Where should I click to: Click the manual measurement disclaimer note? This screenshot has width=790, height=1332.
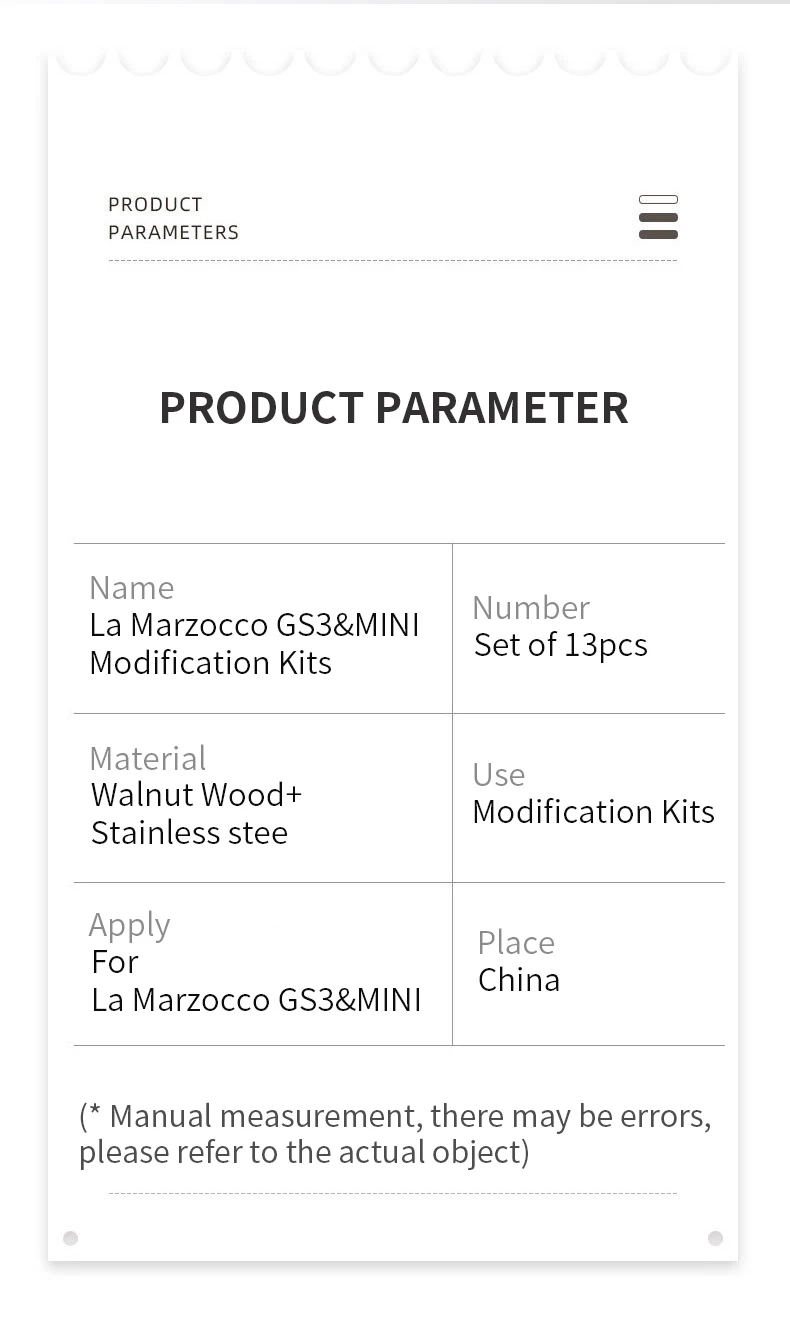[394, 1133]
